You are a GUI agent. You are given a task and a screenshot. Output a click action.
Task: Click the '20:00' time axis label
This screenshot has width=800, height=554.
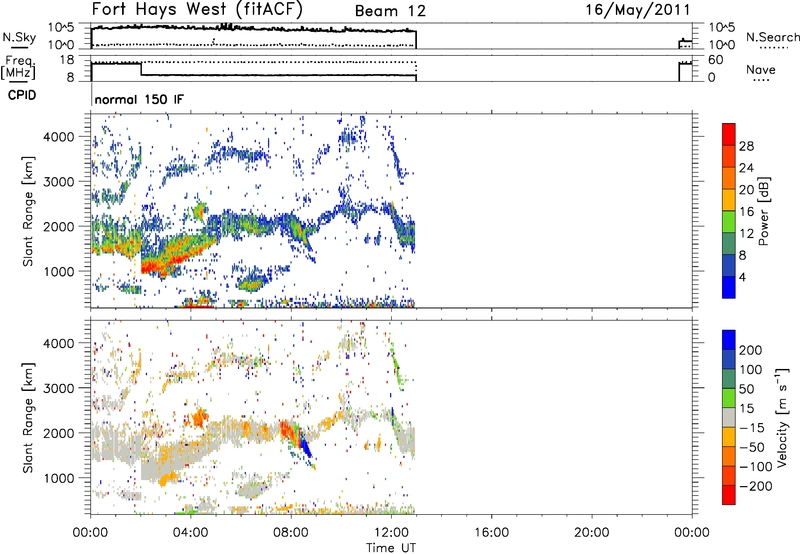point(592,533)
